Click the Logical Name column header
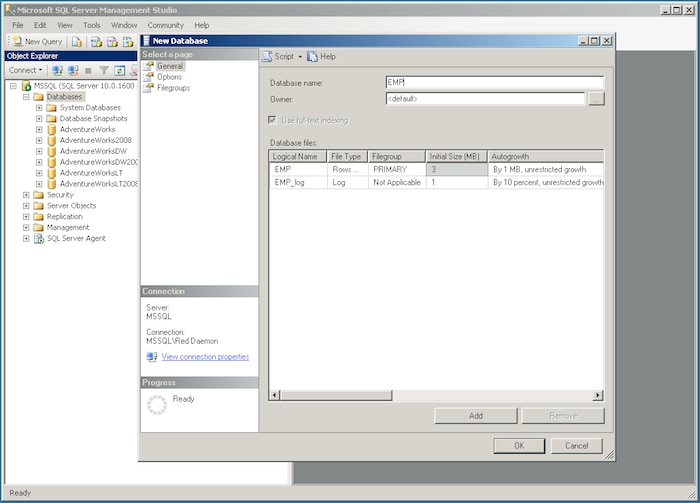This screenshot has width=700, height=503. (x=298, y=157)
